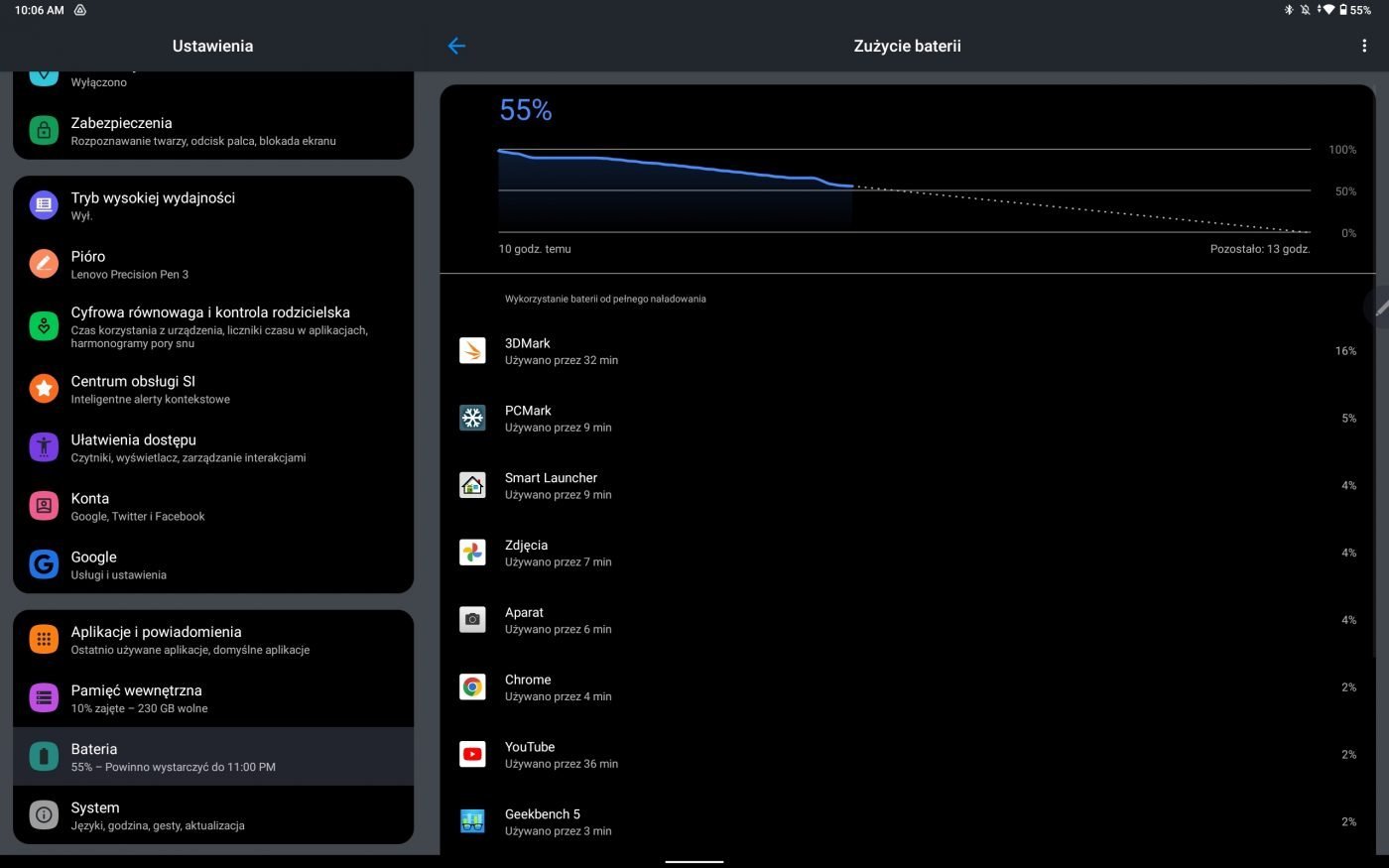Tap the Wyłączono entry at list top
The width and height of the screenshot is (1389, 868).
point(213,84)
